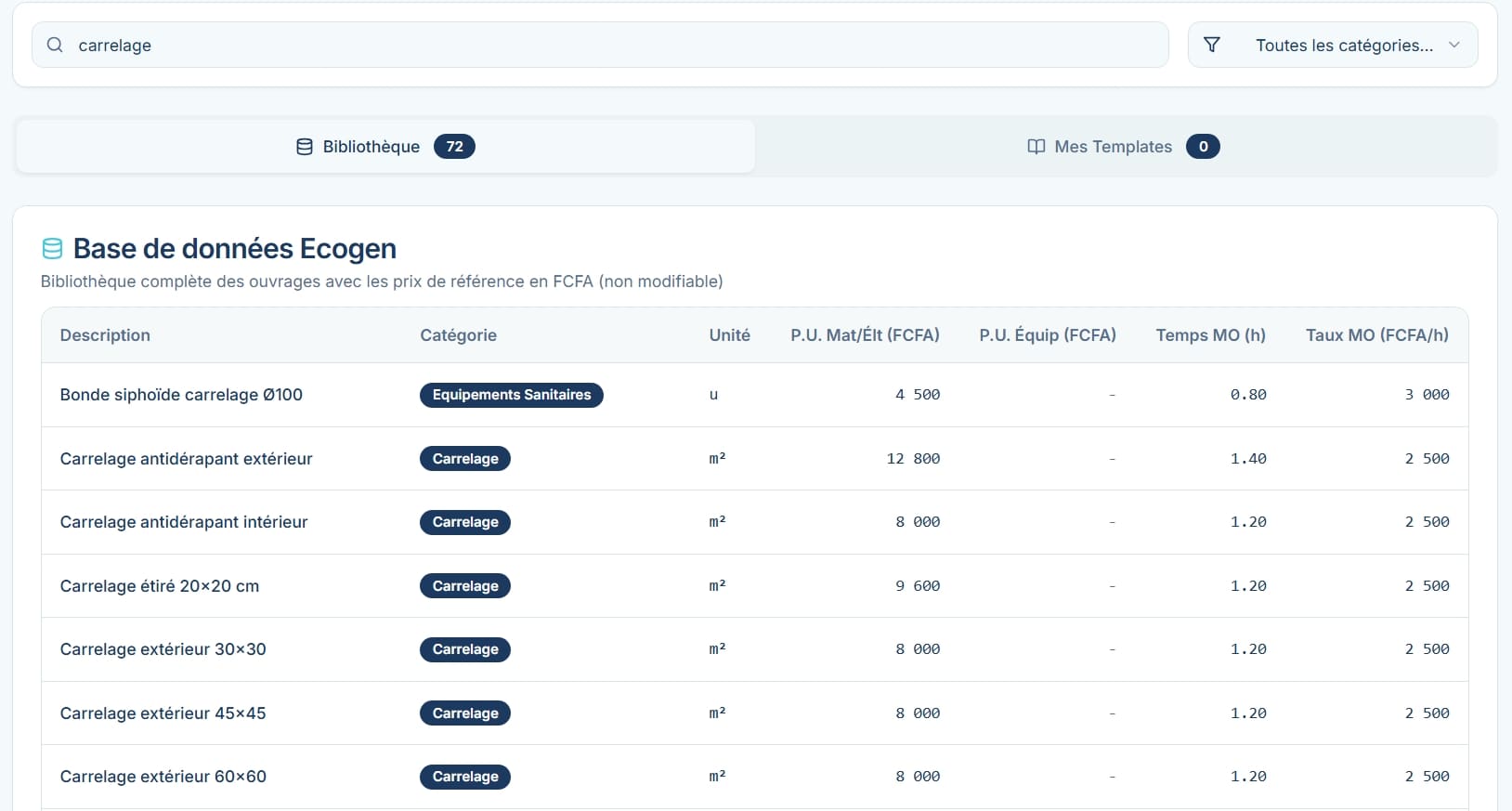Click 2 500 rate in étiré 20×20 row
Viewport: 1512px width, 811px height.
(x=1427, y=586)
